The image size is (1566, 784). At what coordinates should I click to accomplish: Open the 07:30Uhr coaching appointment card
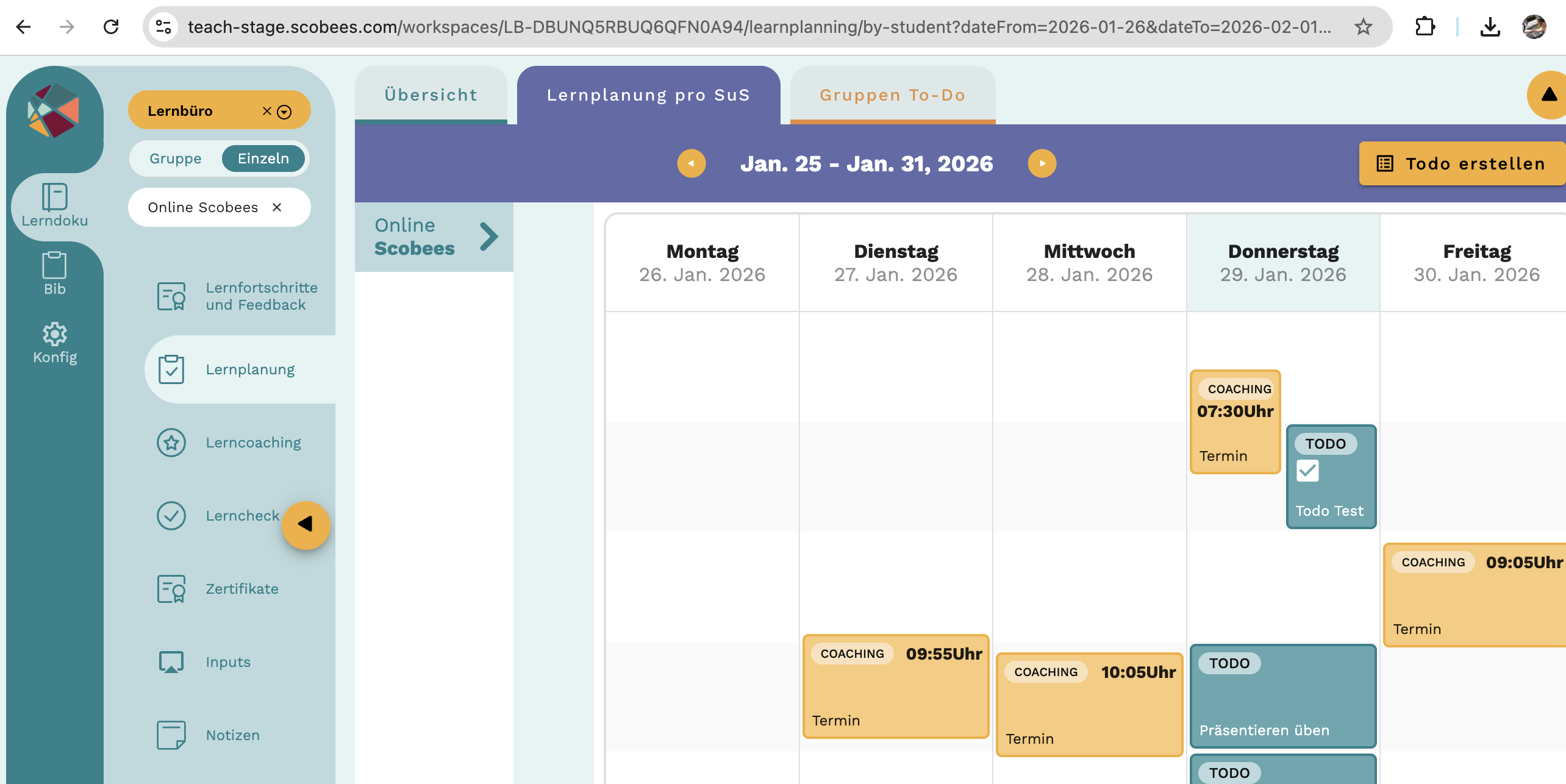(1235, 422)
